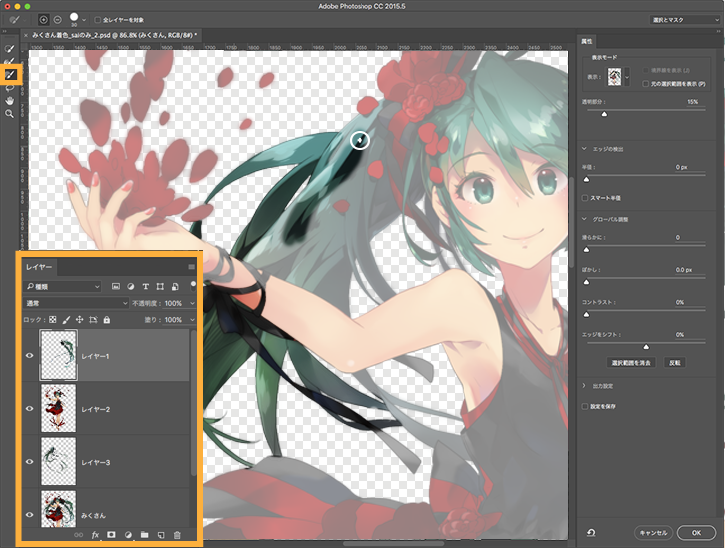Select the highlighted Brush tool
The width and height of the screenshot is (725, 548).
(10, 74)
